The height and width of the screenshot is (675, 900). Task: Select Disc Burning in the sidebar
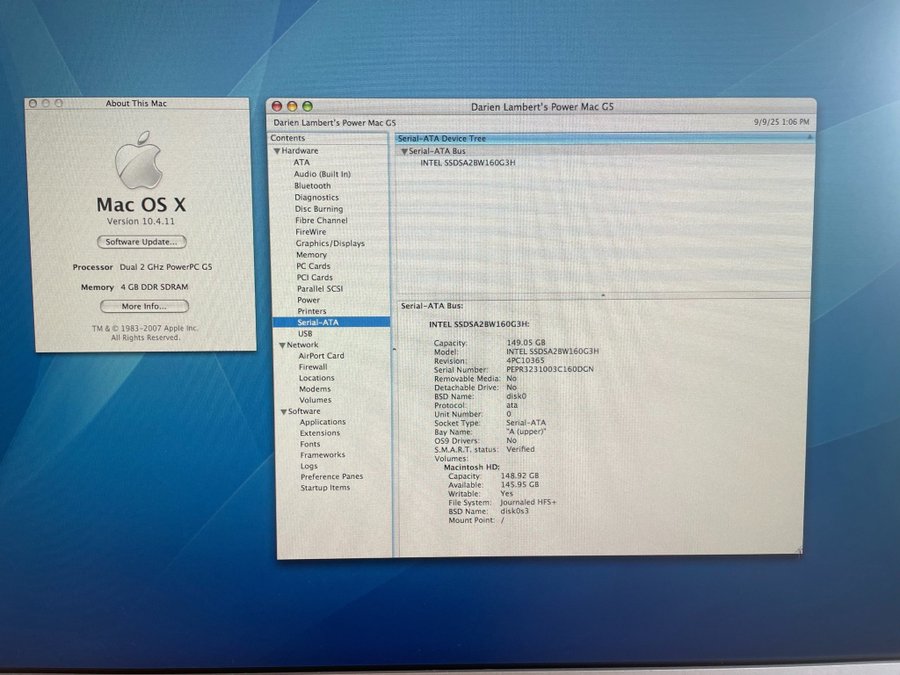tap(319, 209)
